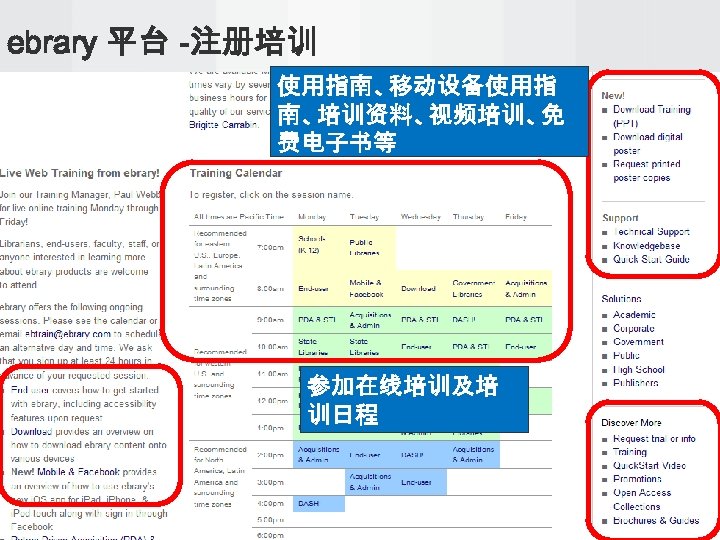Choose Government under Solutions

(638, 342)
